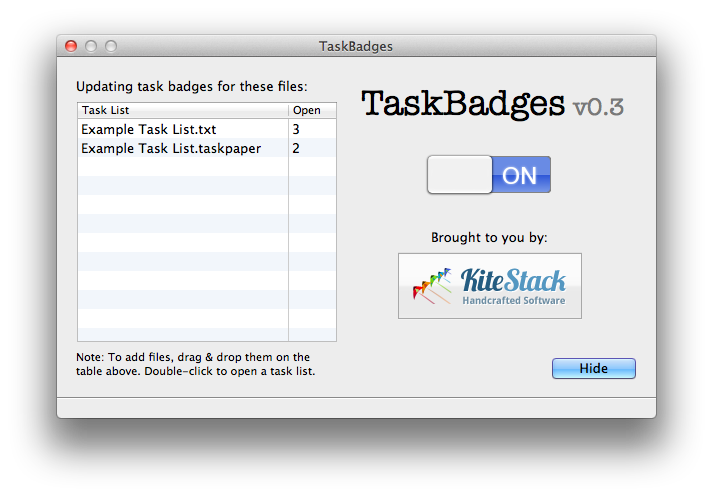Close the TaskBadges window with the red button
Screen dimensions: 713x497
coord(71,46)
